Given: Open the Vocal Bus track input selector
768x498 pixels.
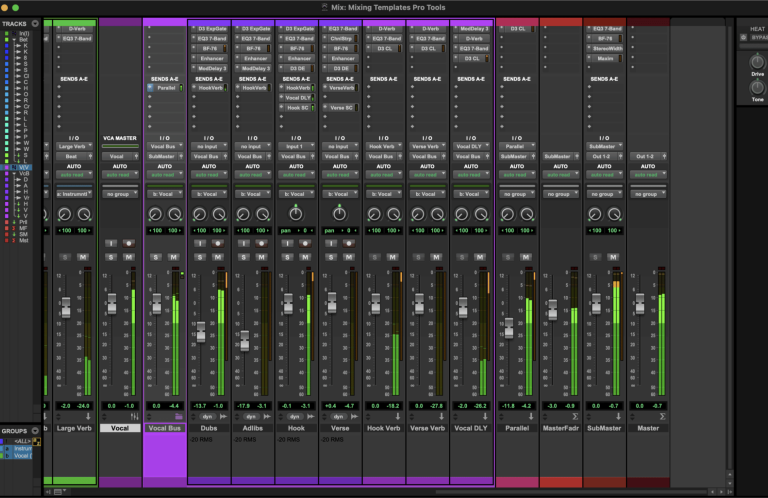Looking at the screenshot, I should (166, 146).
